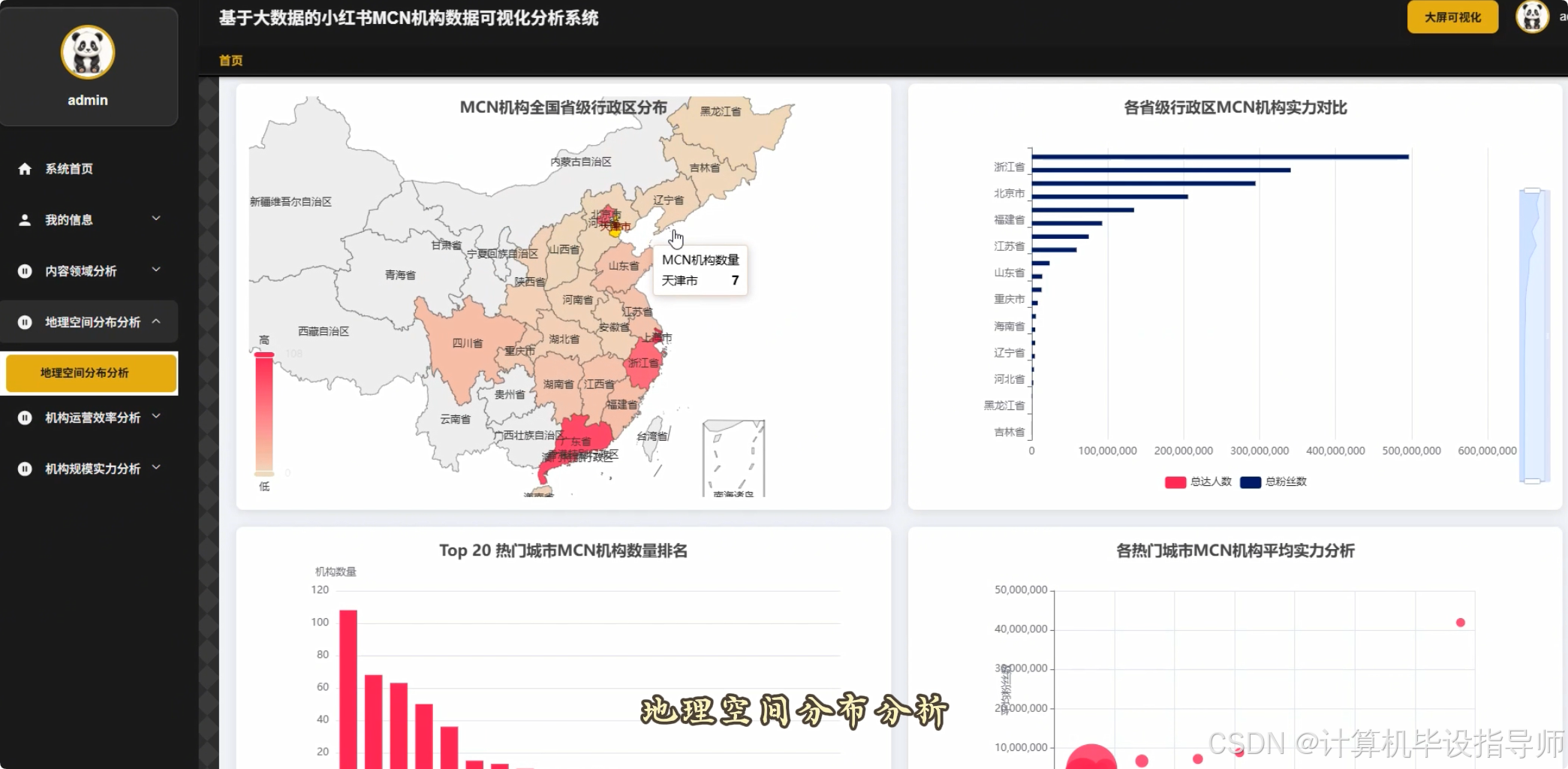Open 内容领域分析 menu
The height and width of the screenshot is (769, 1568).
[89, 271]
